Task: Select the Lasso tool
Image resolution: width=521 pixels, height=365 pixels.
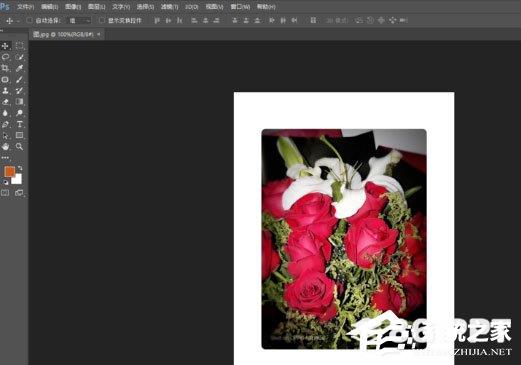Action: point(5,57)
